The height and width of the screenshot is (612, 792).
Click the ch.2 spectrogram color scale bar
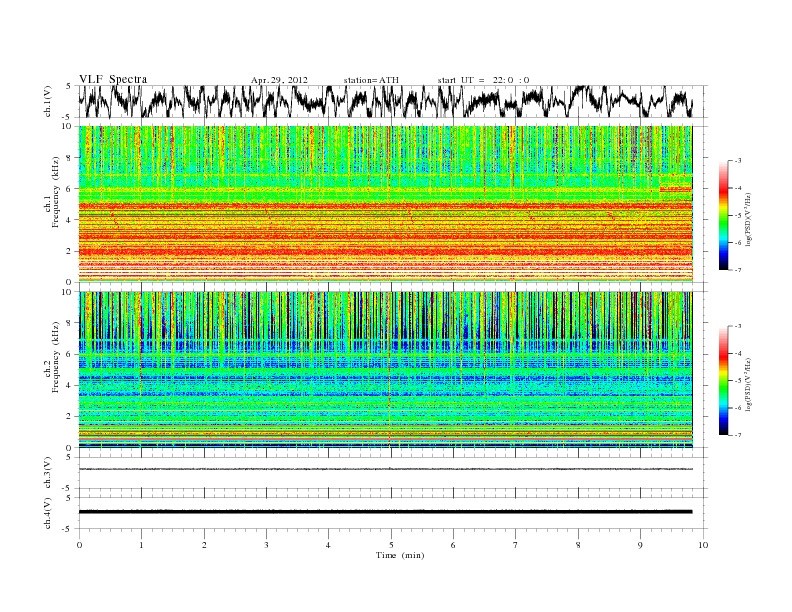tap(724, 380)
